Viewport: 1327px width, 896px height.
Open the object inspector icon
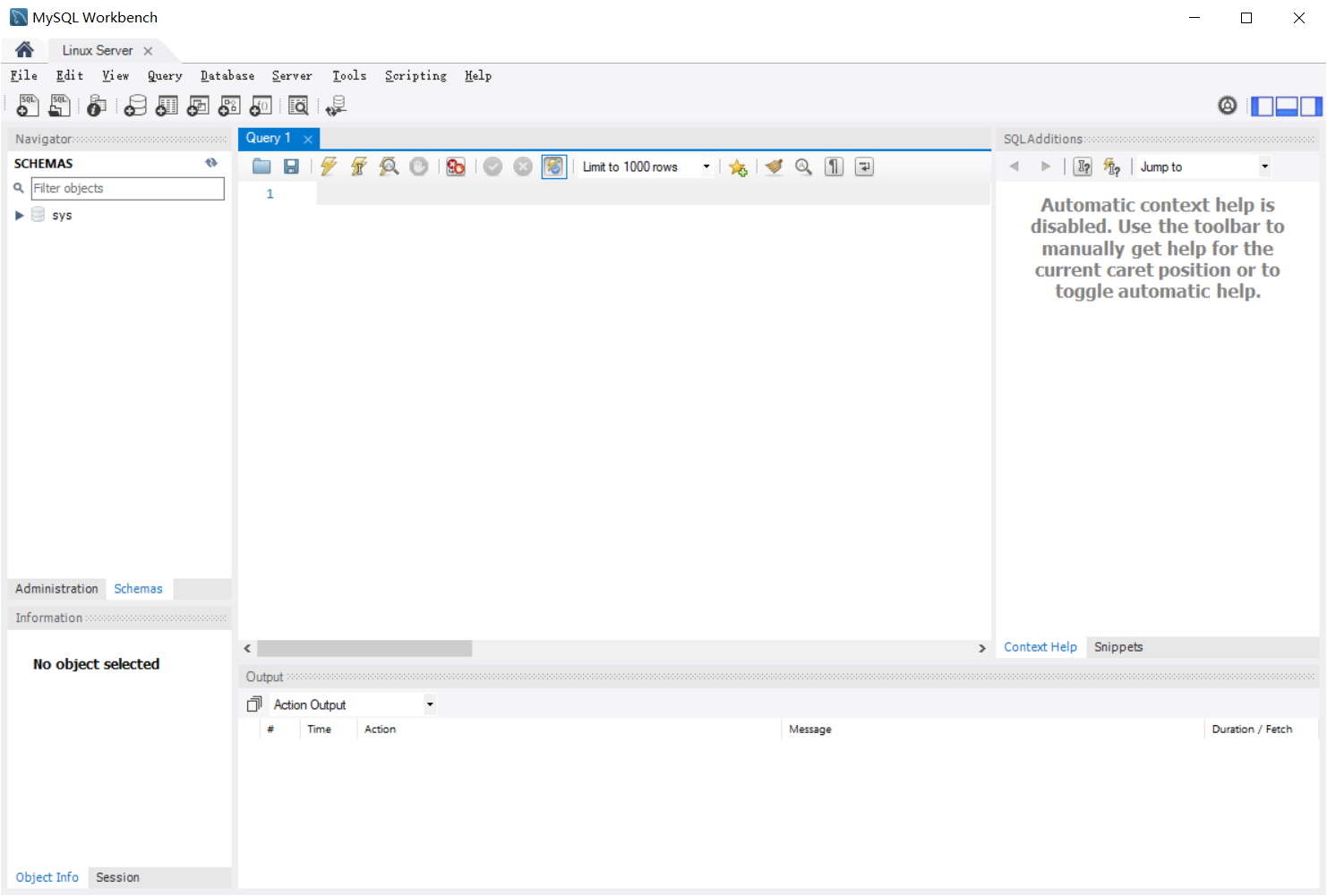tap(97, 106)
